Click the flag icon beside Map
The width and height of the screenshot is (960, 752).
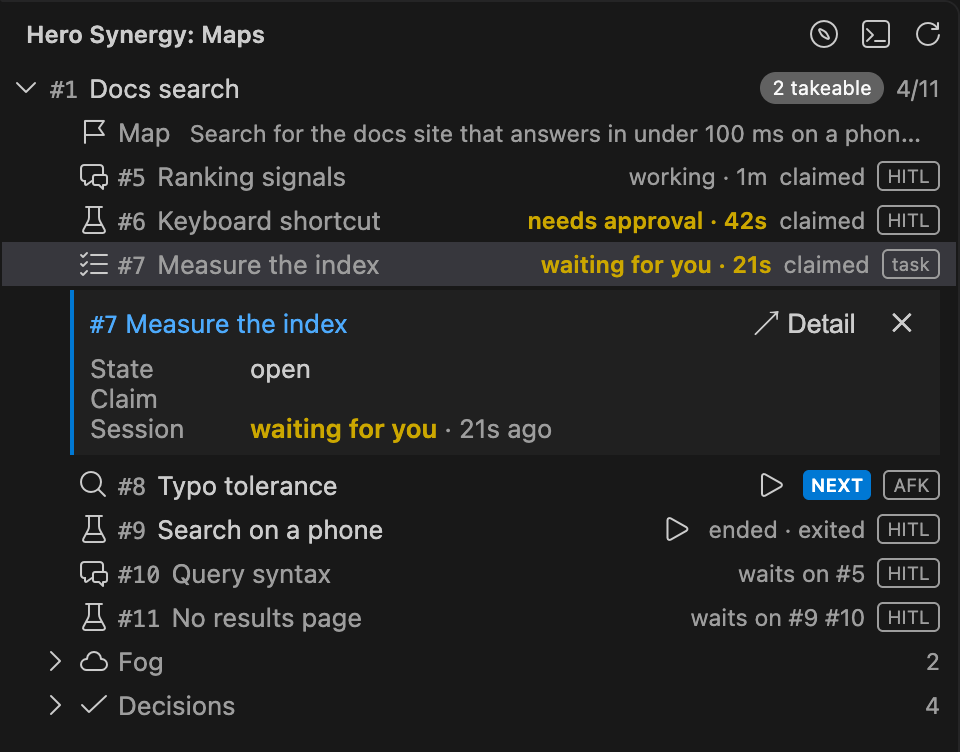[94, 132]
